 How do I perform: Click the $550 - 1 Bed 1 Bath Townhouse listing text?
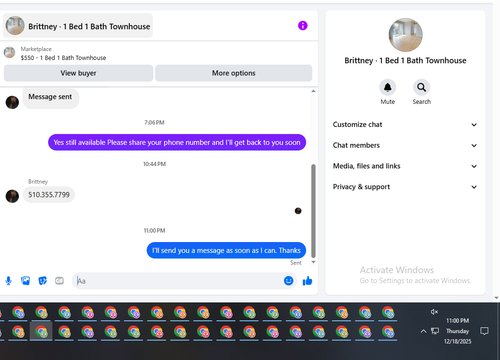coord(63,58)
